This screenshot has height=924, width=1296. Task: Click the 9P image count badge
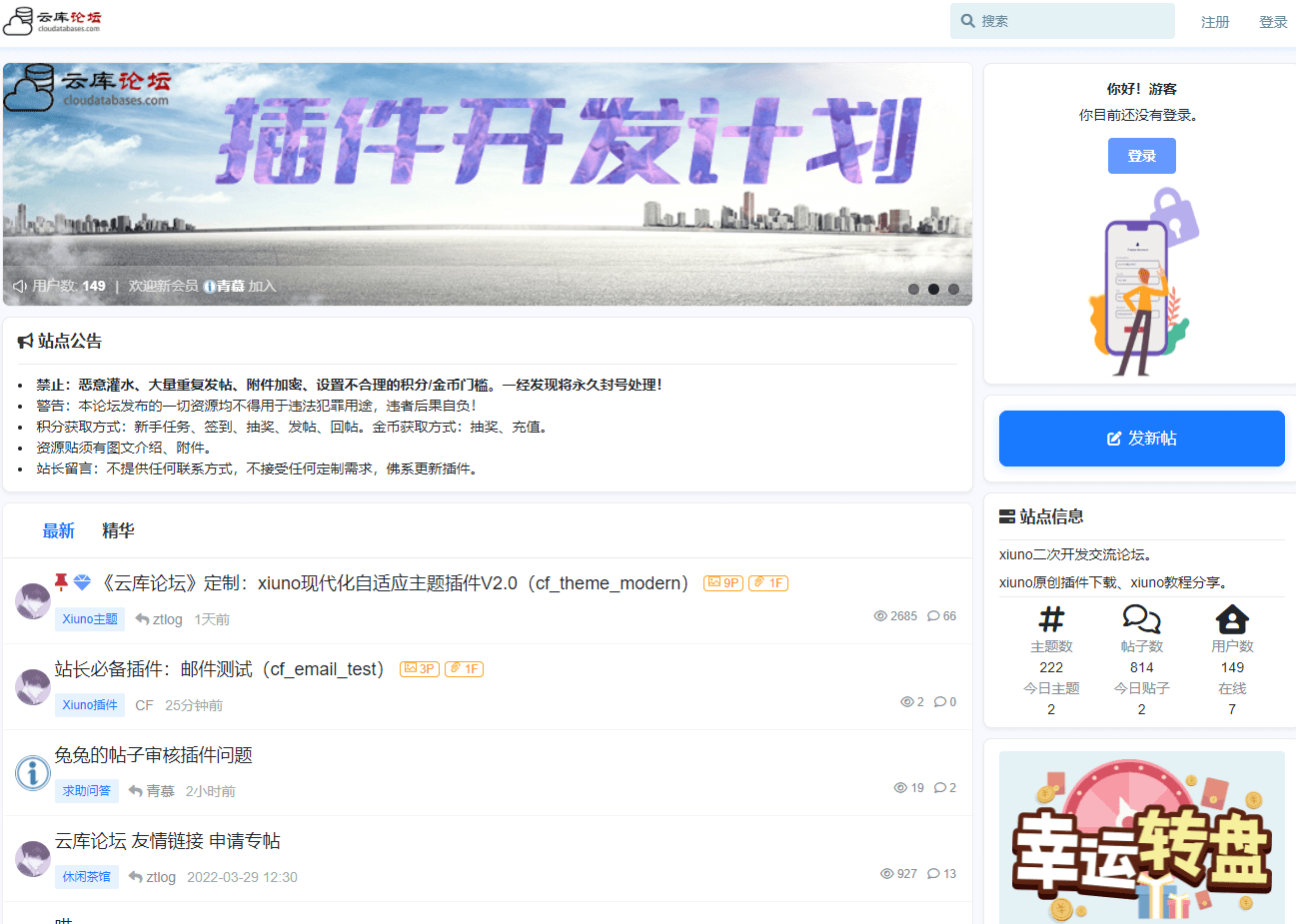point(723,583)
